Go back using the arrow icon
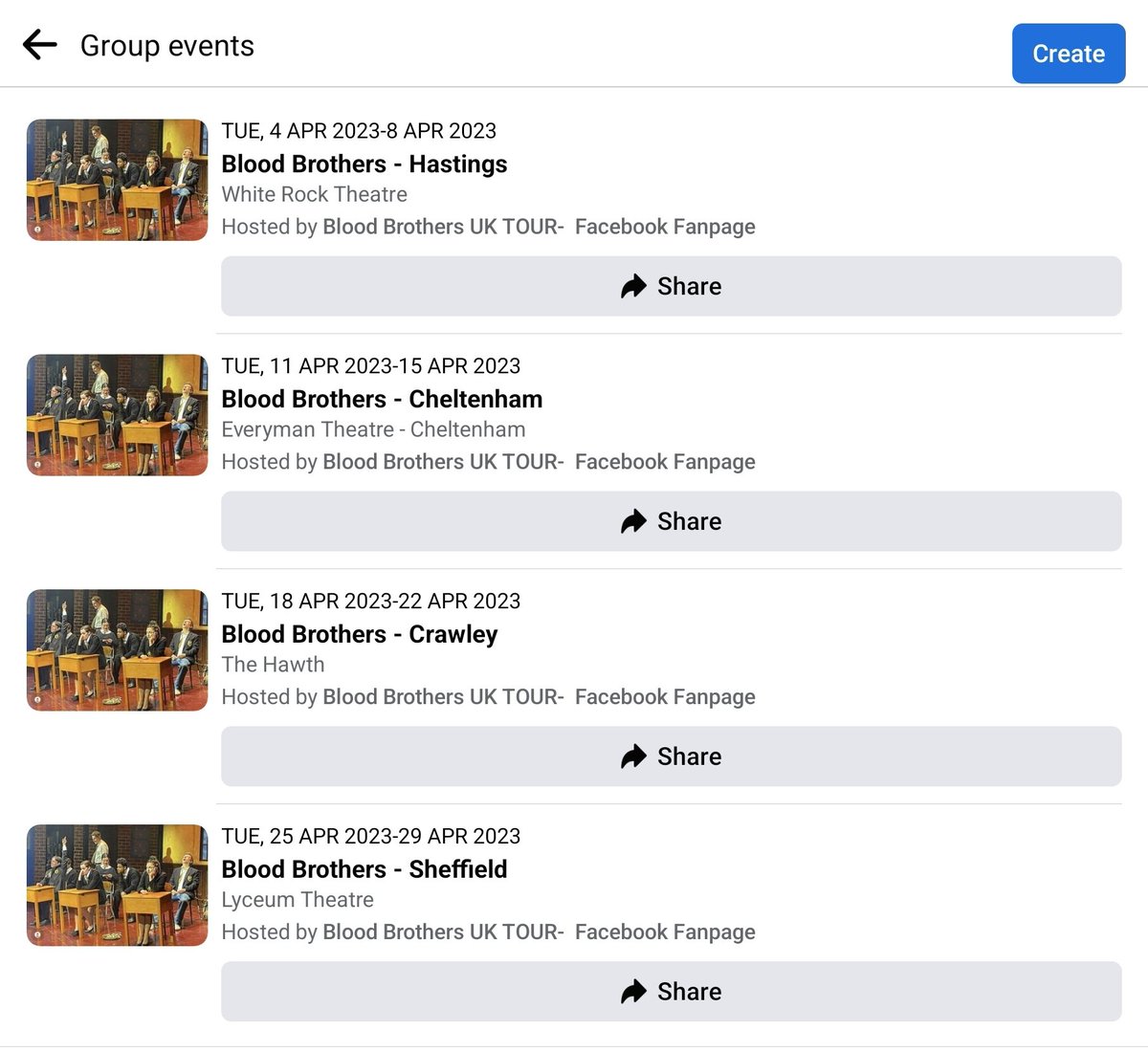 click(39, 44)
